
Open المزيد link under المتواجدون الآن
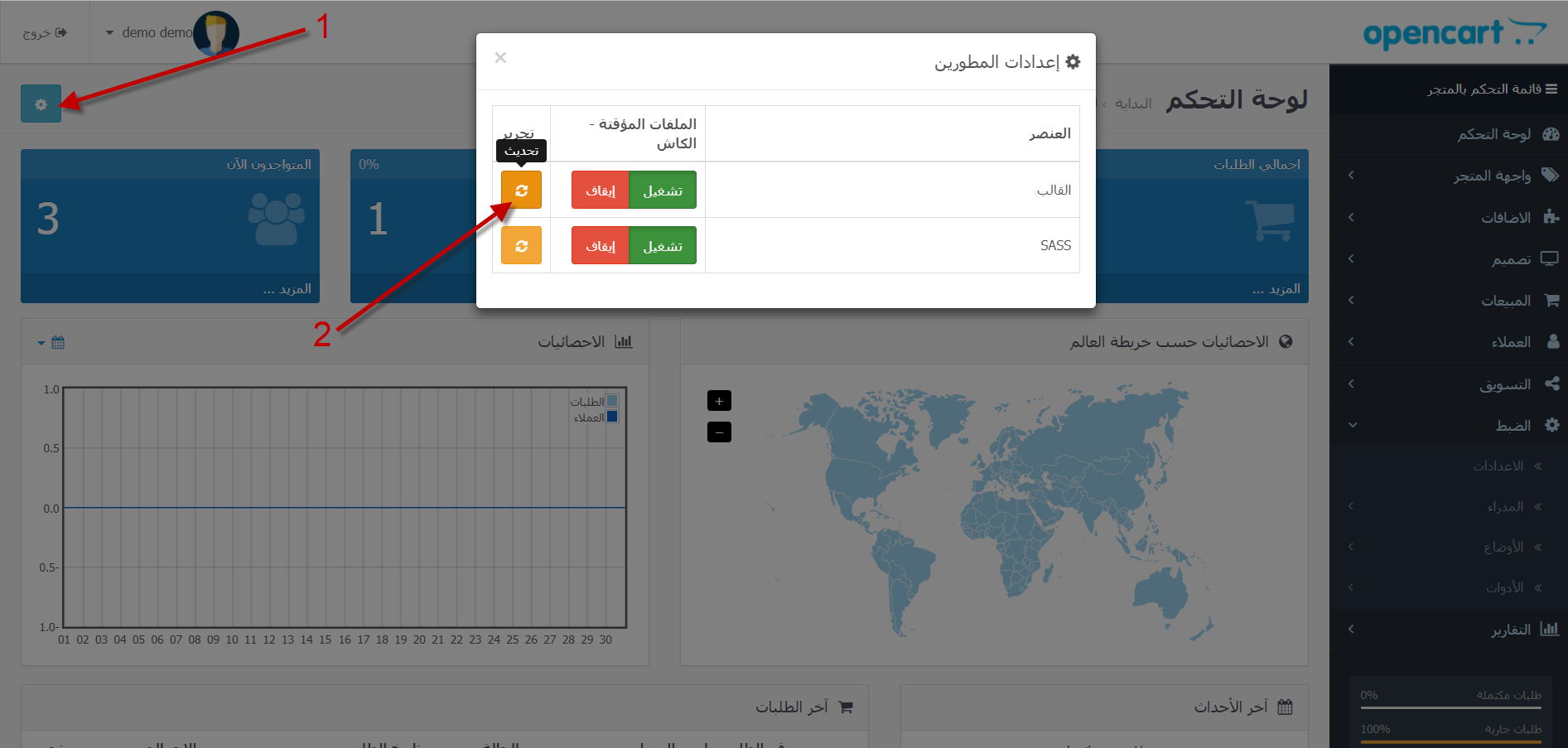click(x=287, y=288)
